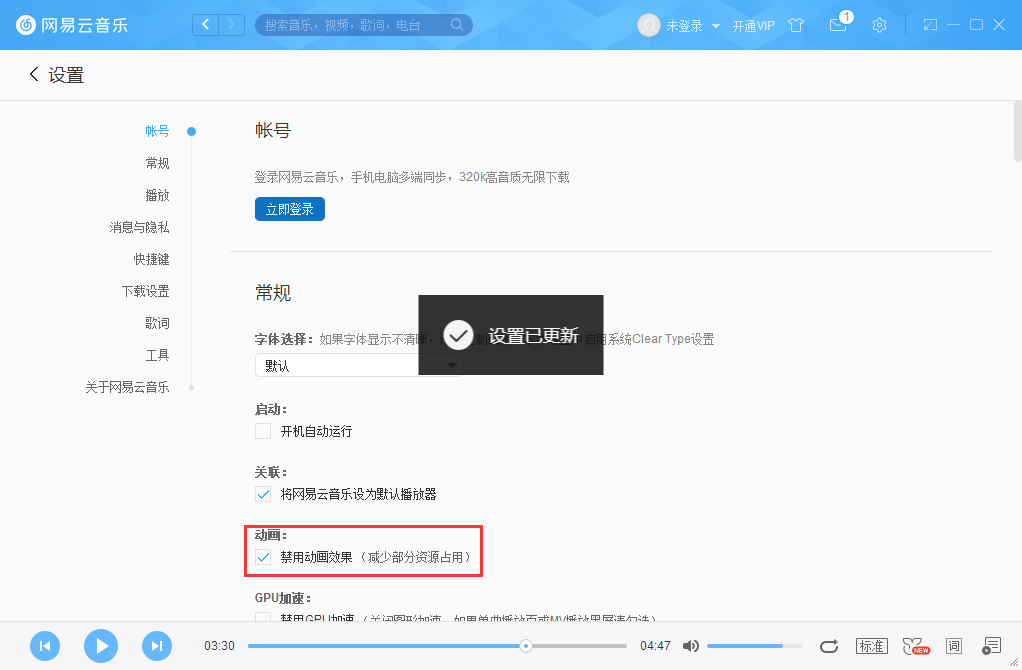This screenshot has height=670, width=1022.
Task: Open 开通VIP membership link
Action: pyautogui.click(x=754, y=25)
